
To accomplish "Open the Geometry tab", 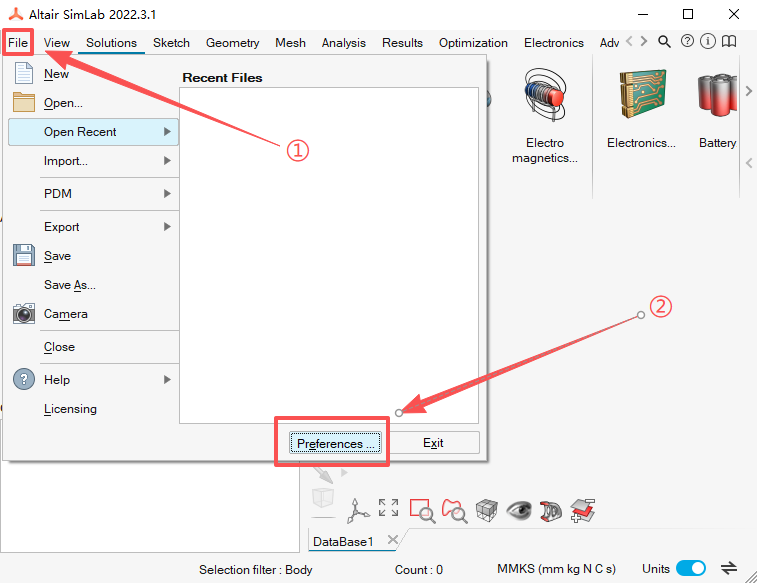I will 232,42.
